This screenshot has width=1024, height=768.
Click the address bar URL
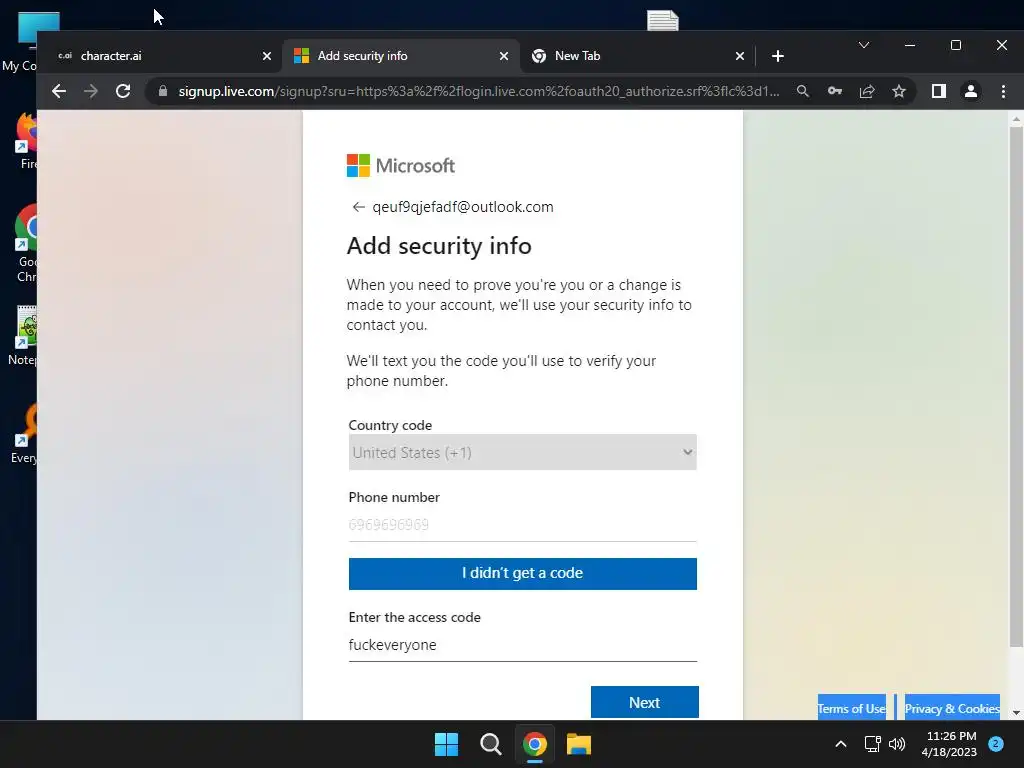click(479, 91)
